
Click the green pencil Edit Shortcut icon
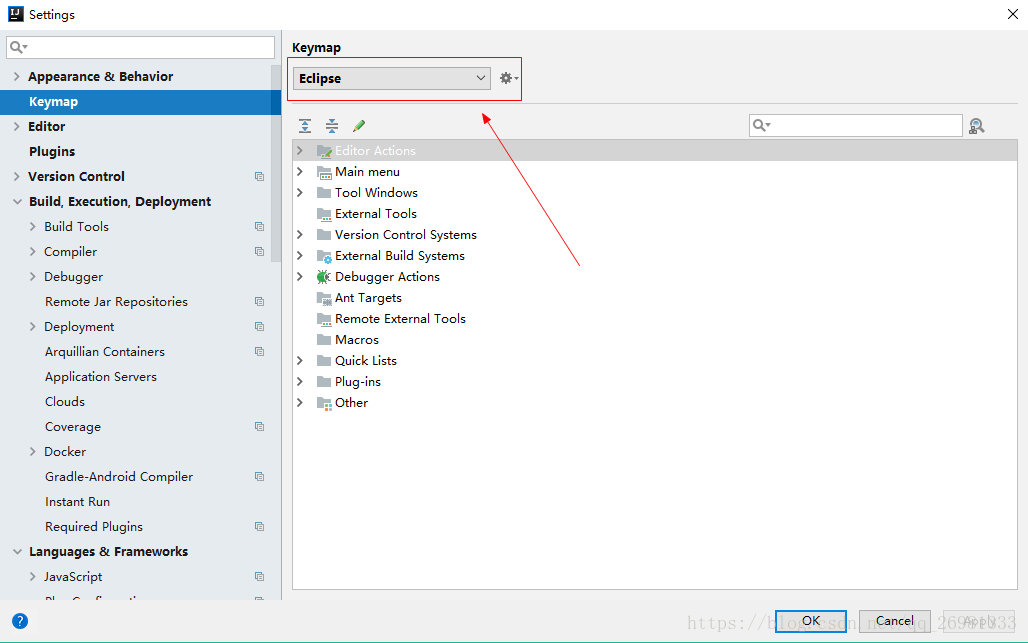coord(359,126)
